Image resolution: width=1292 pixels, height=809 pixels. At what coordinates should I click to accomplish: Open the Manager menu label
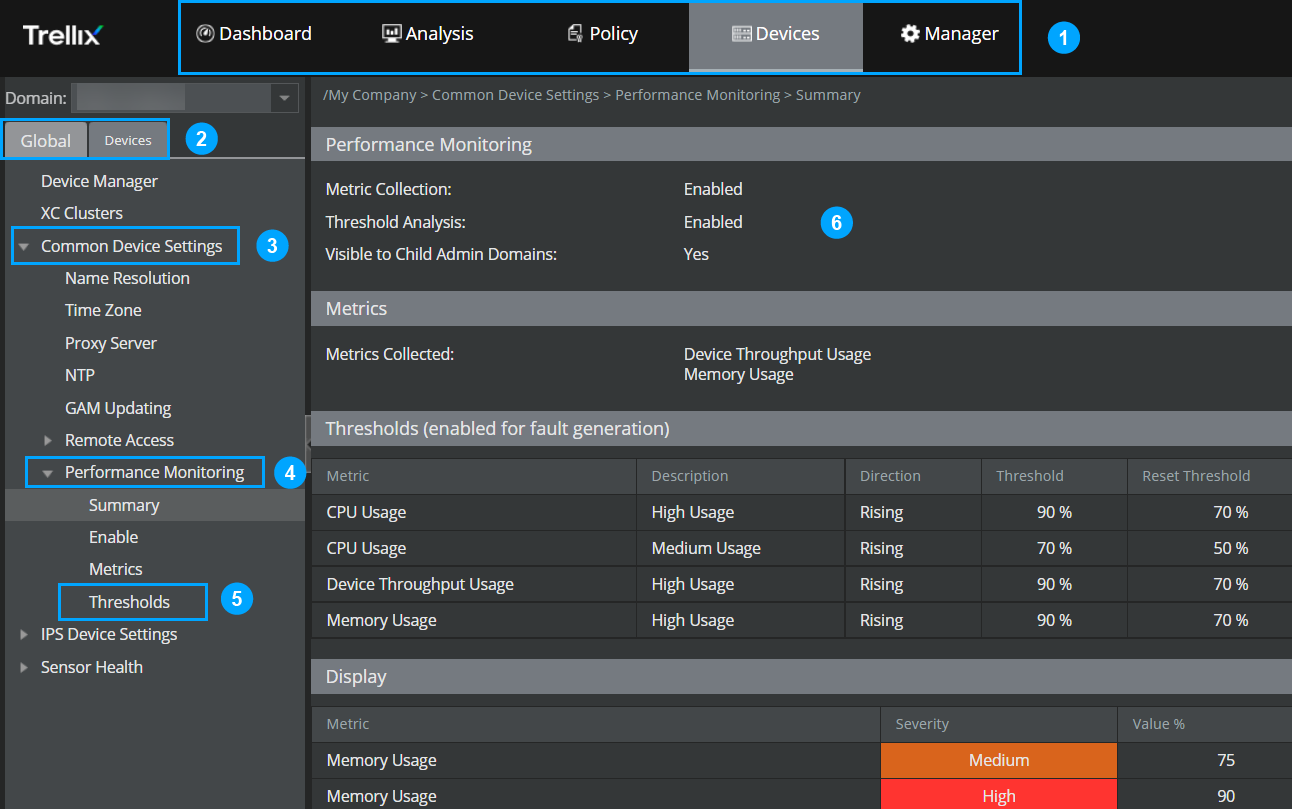[961, 34]
